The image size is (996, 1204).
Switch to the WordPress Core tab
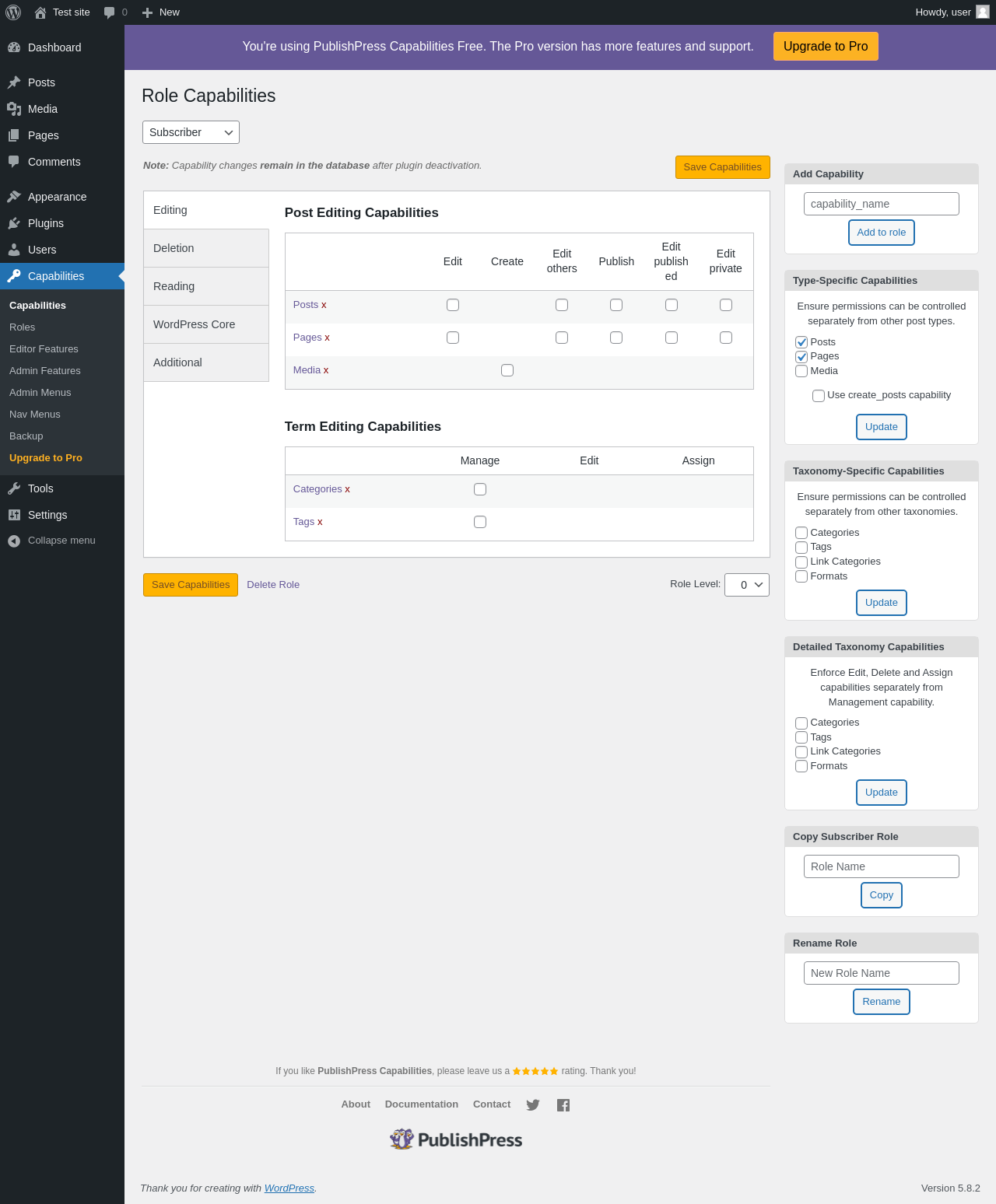pos(206,324)
